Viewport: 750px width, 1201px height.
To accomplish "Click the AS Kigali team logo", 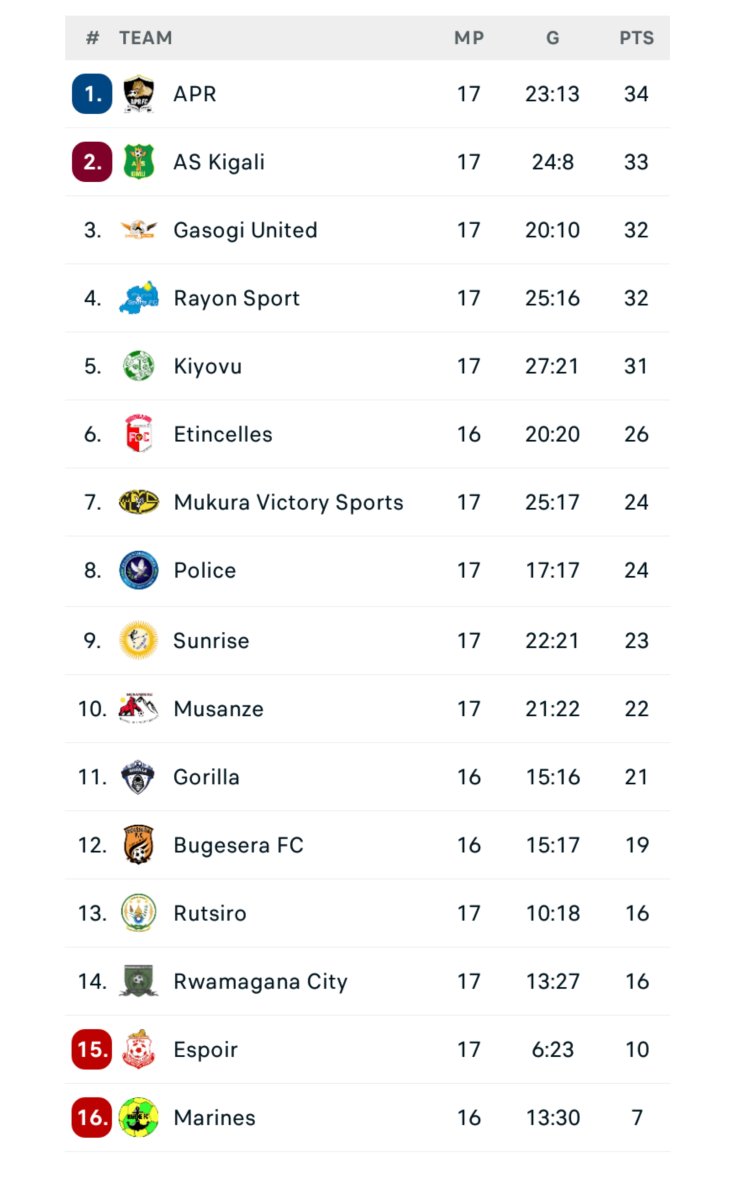I will [139, 162].
